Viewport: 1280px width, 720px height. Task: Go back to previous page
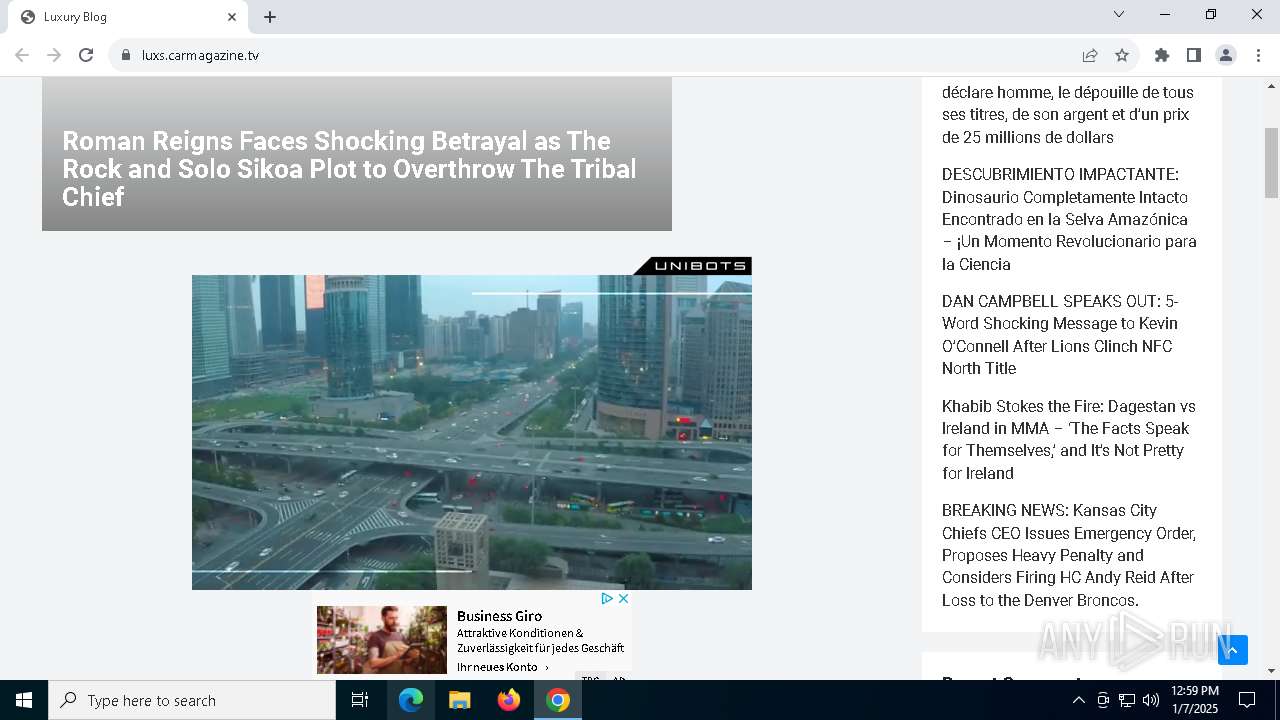22,55
